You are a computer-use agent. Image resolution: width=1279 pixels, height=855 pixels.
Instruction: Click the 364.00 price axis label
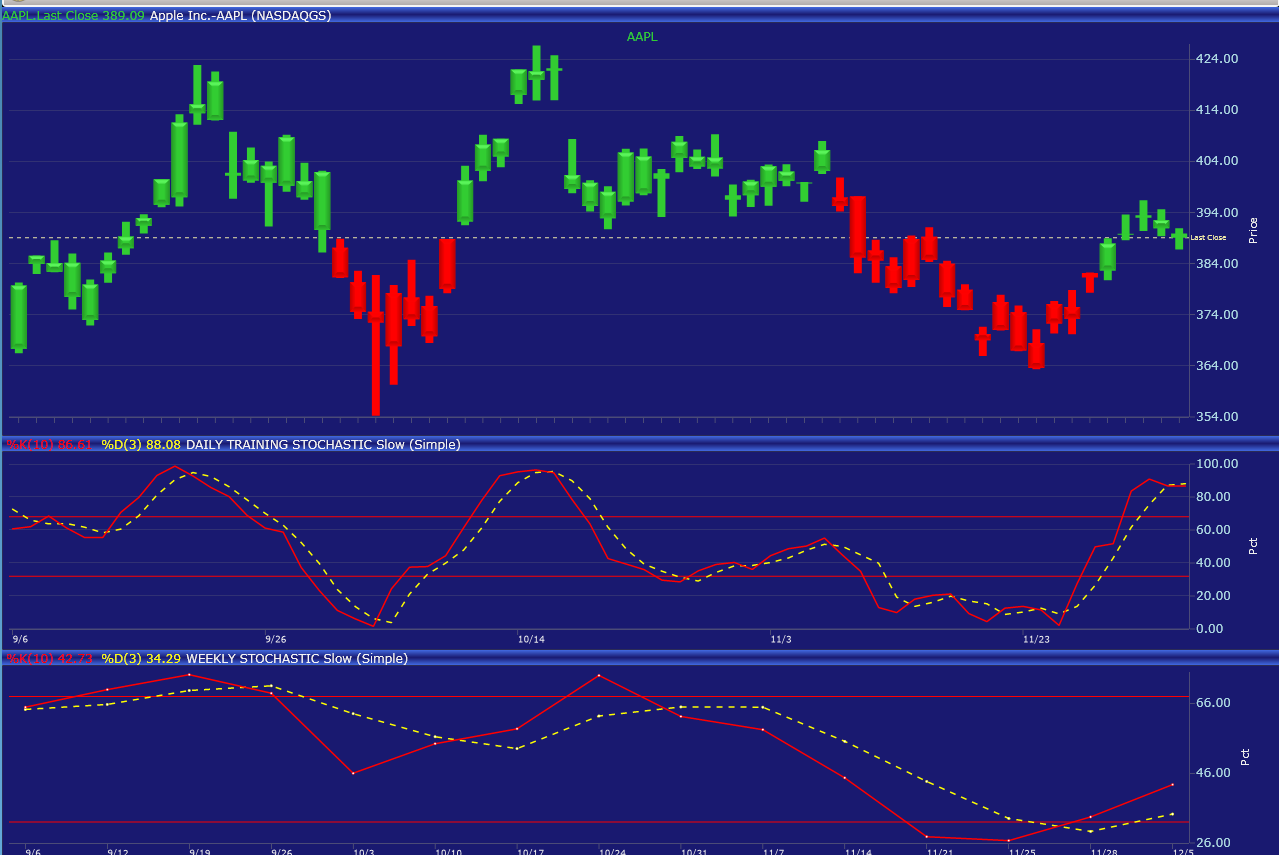(1217, 365)
